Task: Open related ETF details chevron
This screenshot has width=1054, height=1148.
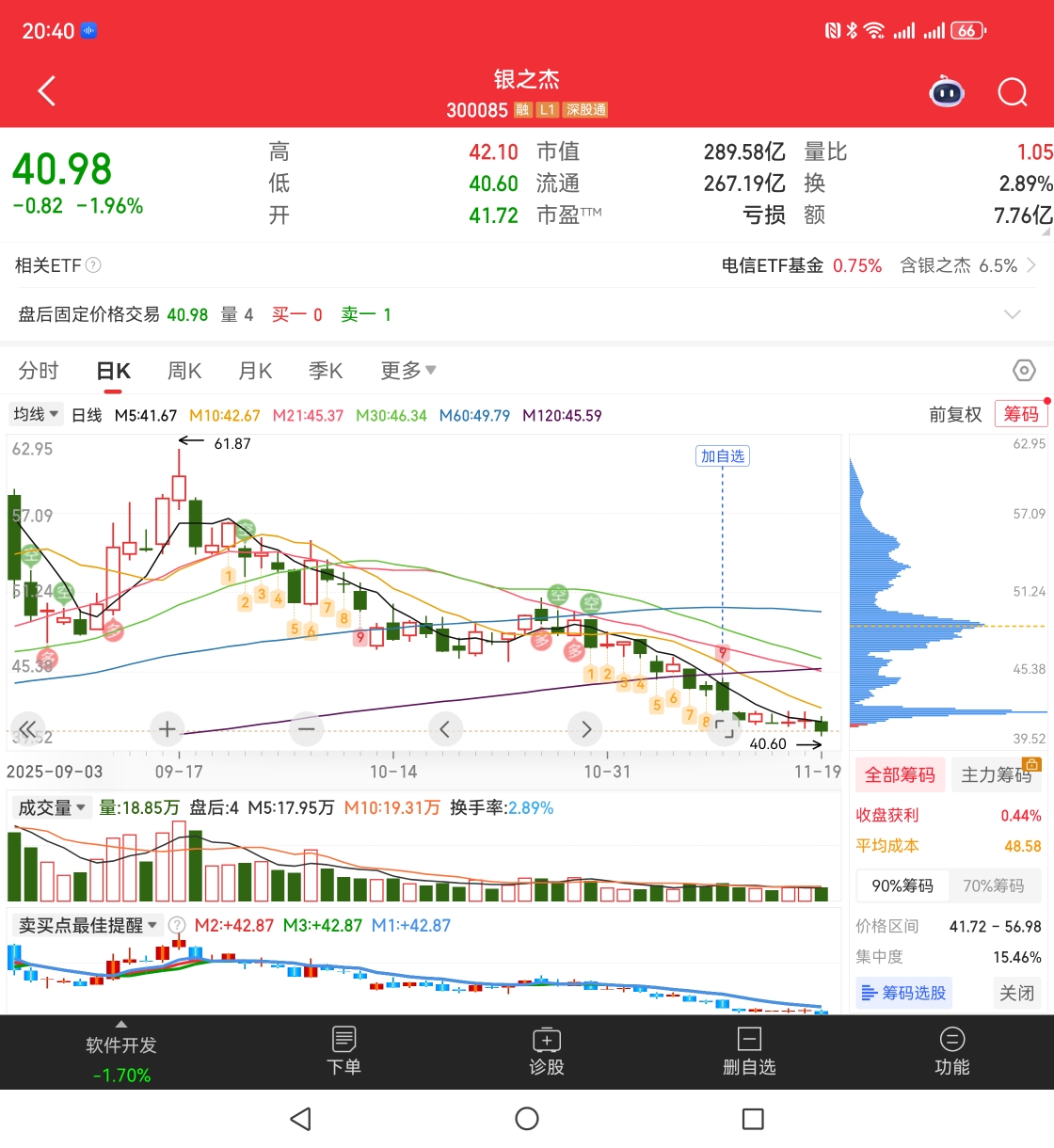Action: [1031, 265]
